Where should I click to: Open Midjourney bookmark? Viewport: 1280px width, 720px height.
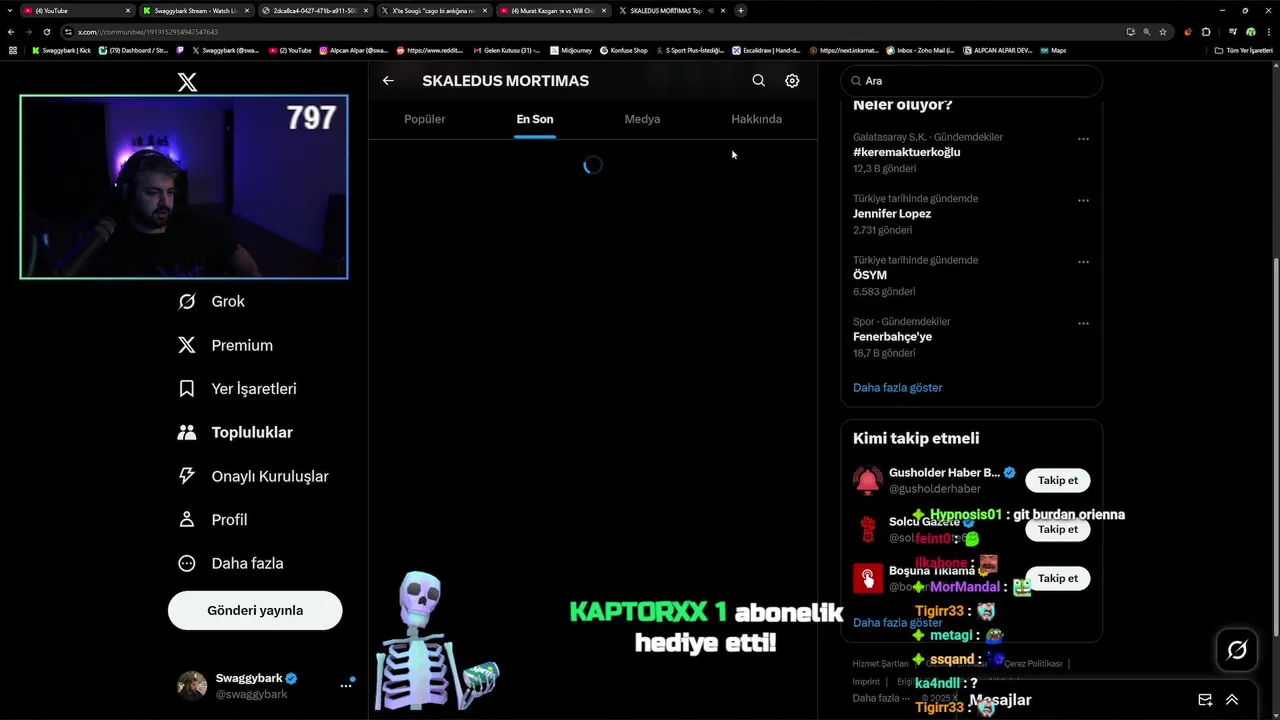point(571,50)
